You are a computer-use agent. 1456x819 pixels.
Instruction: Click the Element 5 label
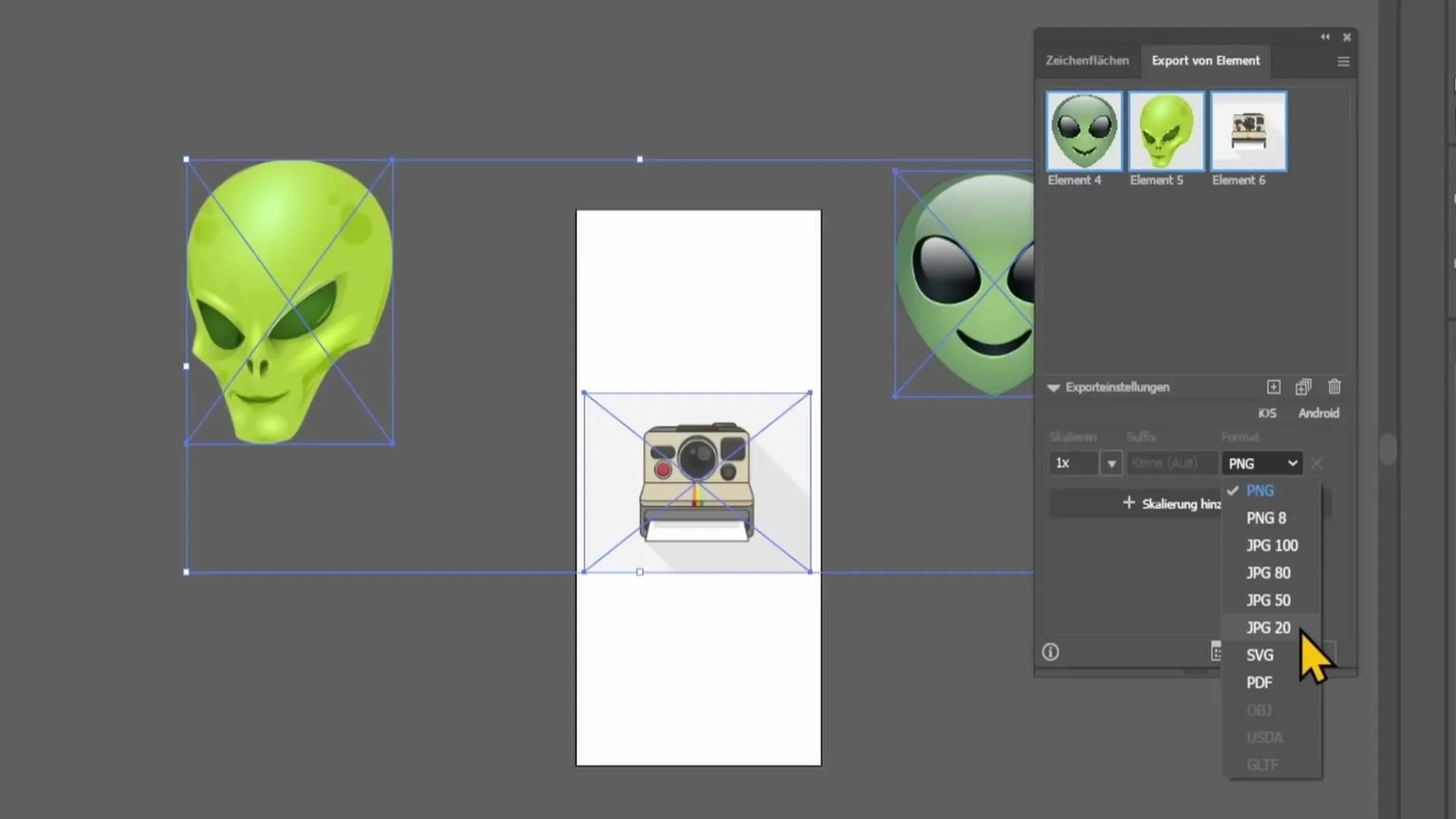pyautogui.click(x=1156, y=180)
